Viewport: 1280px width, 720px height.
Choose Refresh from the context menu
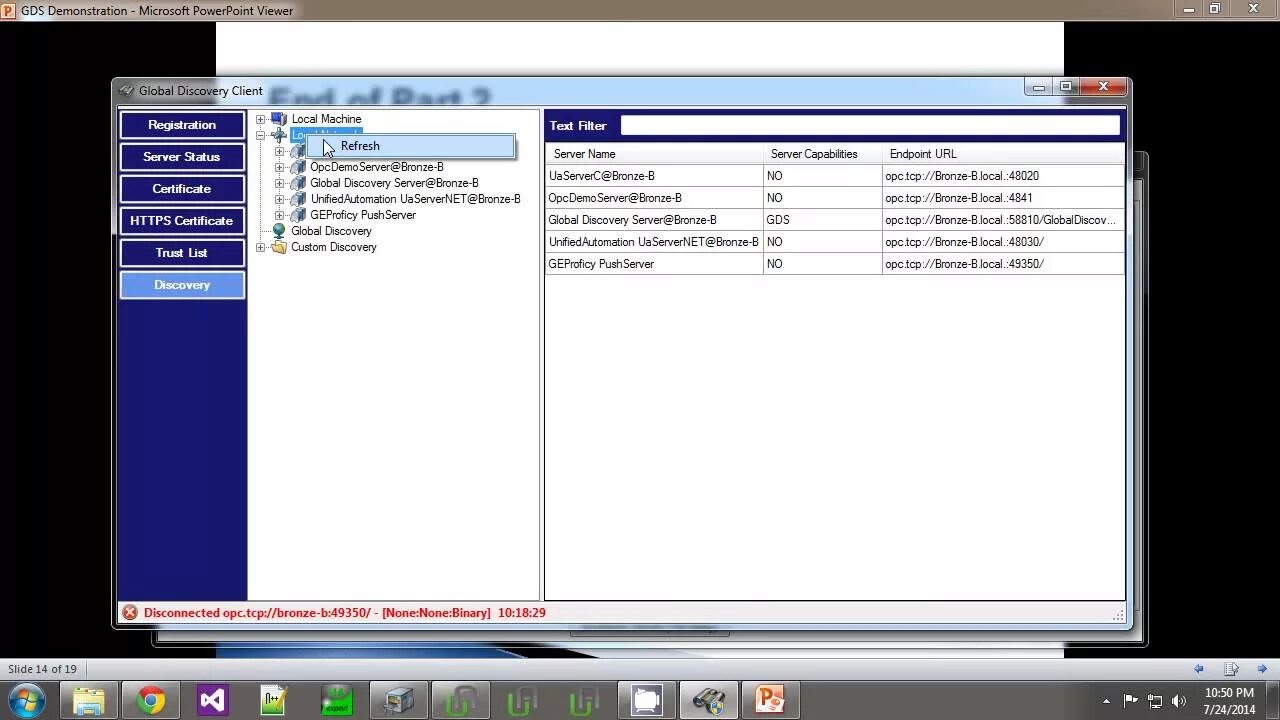tap(411, 146)
